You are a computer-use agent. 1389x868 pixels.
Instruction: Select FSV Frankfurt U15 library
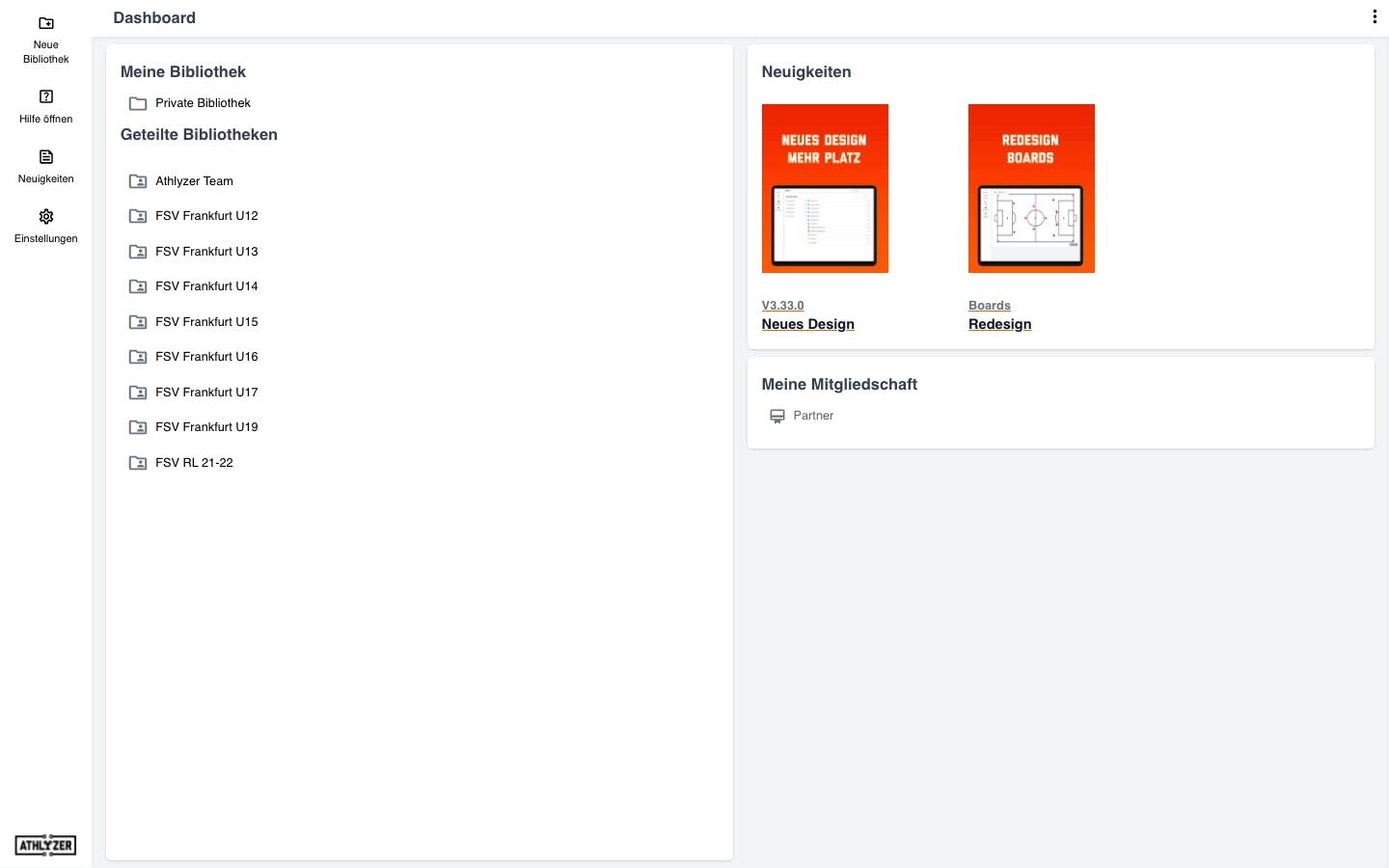(206, 322)
